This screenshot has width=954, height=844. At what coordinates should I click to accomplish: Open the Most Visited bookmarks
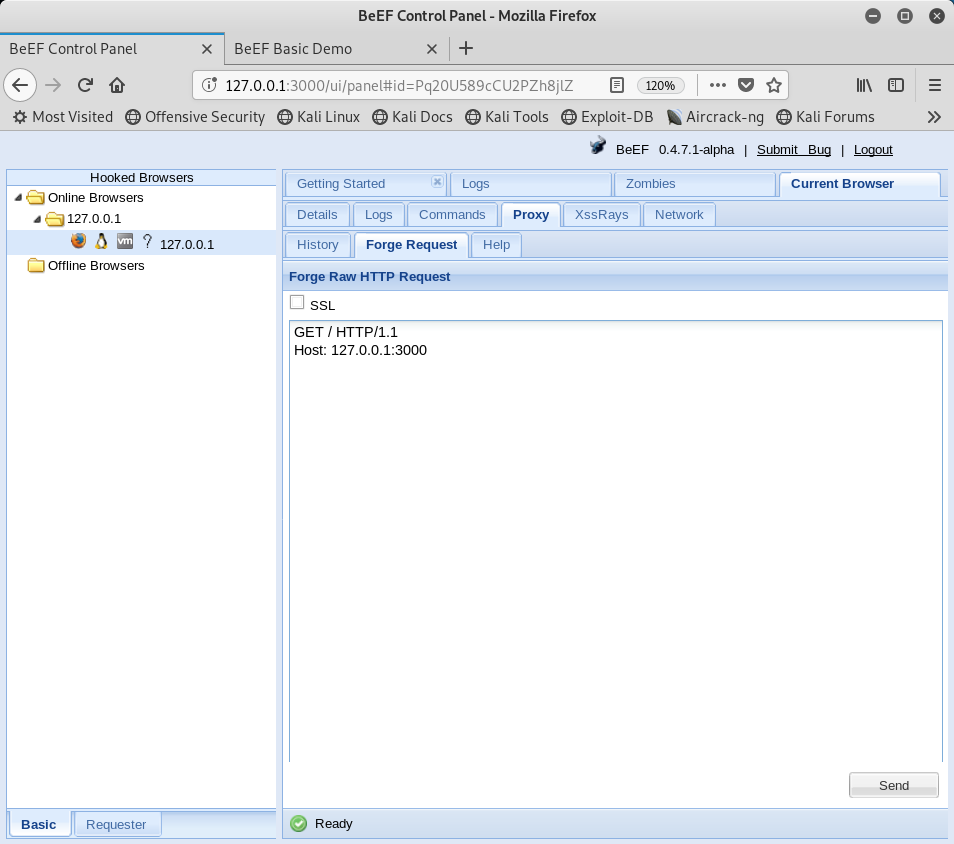click(x=63, y=117)
